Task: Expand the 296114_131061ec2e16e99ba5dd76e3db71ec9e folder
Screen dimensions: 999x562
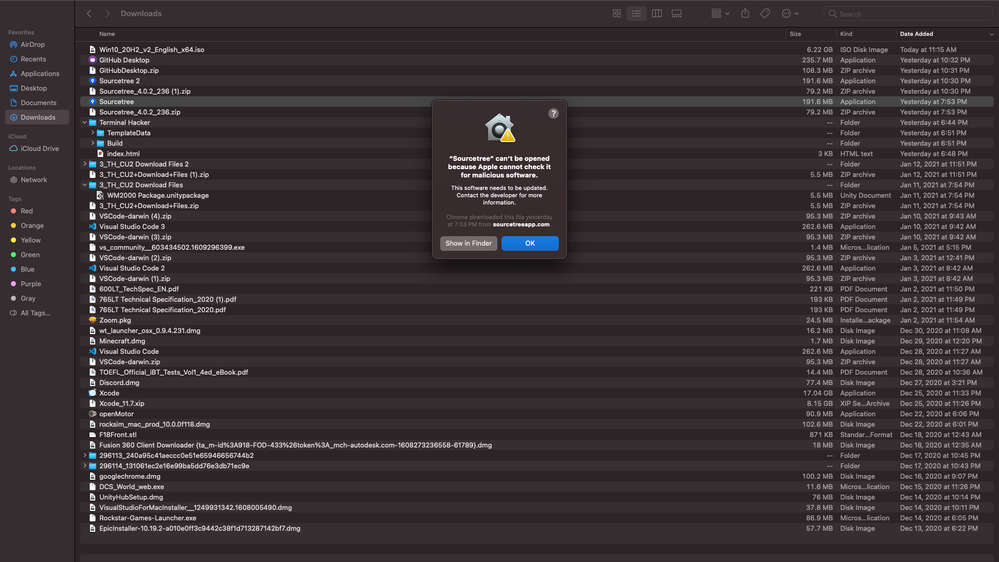Action: click(85, 466)
